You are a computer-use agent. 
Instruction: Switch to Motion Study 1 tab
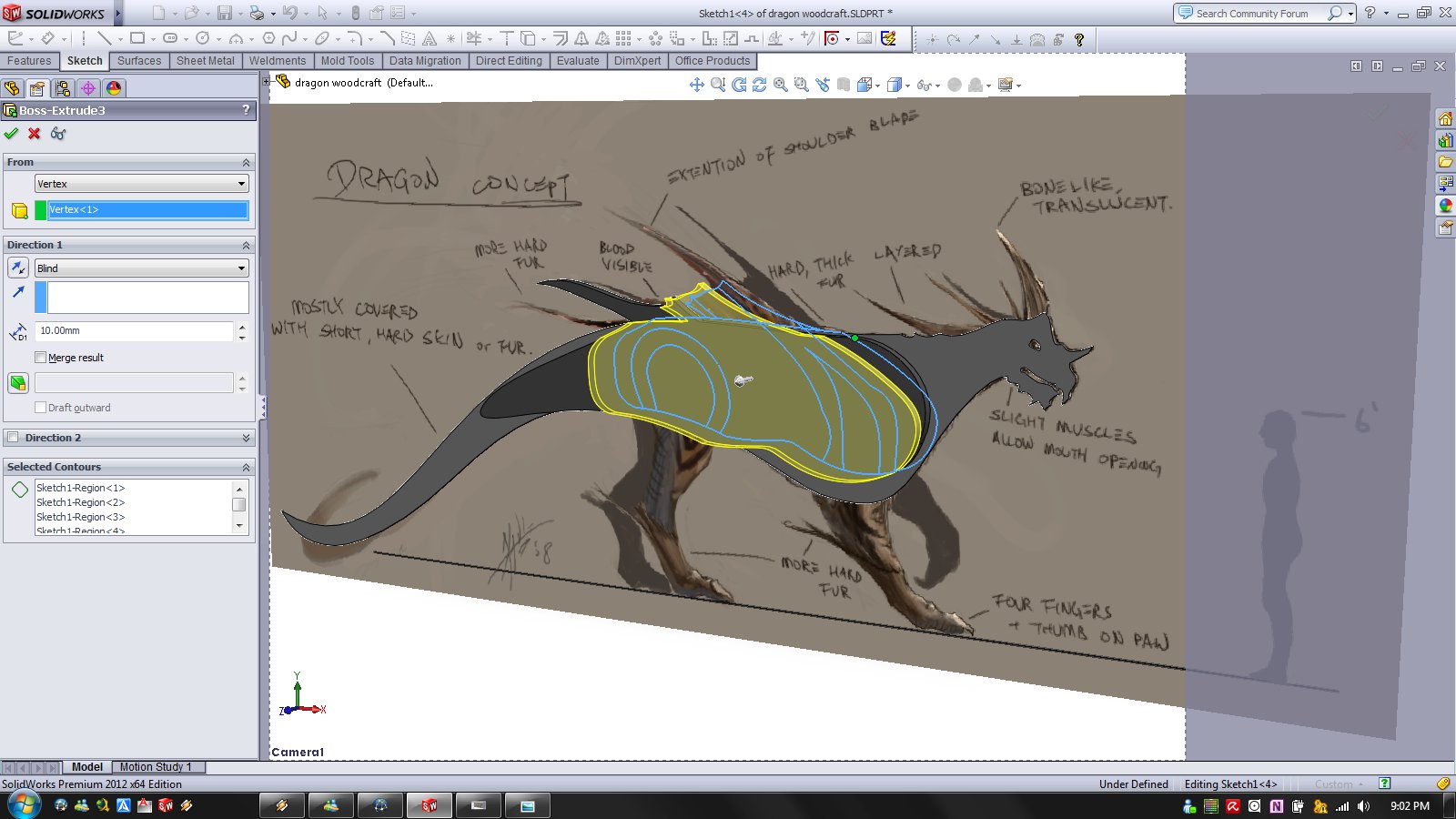[156, 767]
